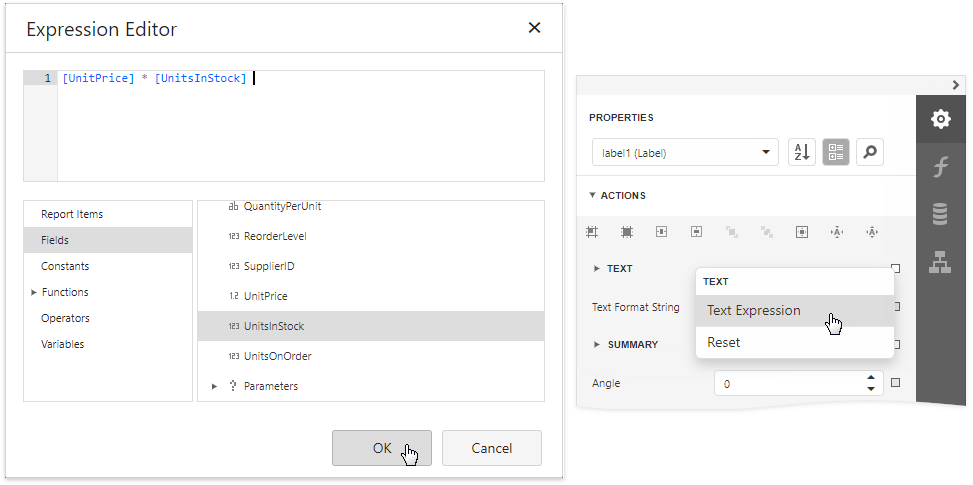Open the Properties gear tab
The height and width of the screenshot is (485, 973).
(x=940, y=119)
